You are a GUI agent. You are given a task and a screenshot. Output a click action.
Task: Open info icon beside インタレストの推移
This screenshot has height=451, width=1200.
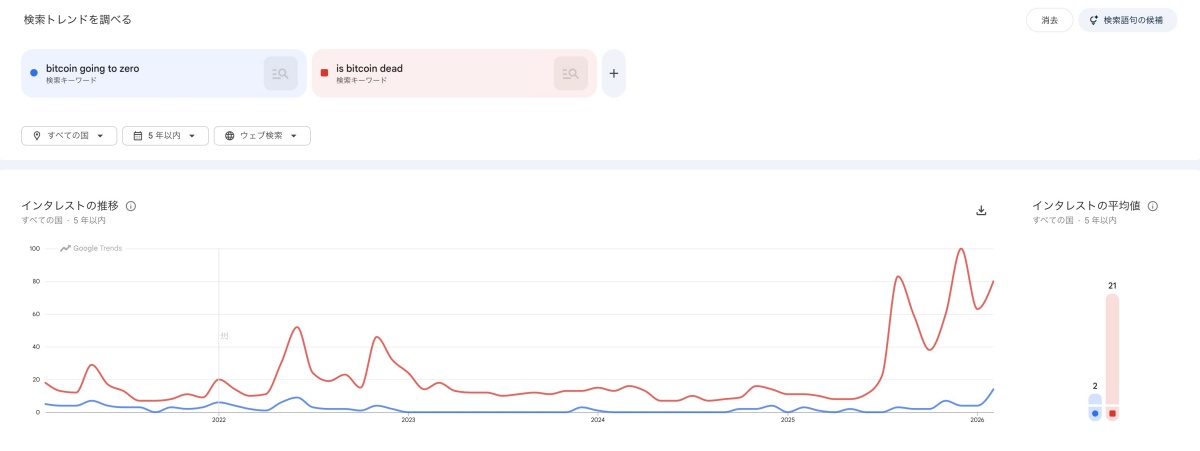click(x=131, y=206)
